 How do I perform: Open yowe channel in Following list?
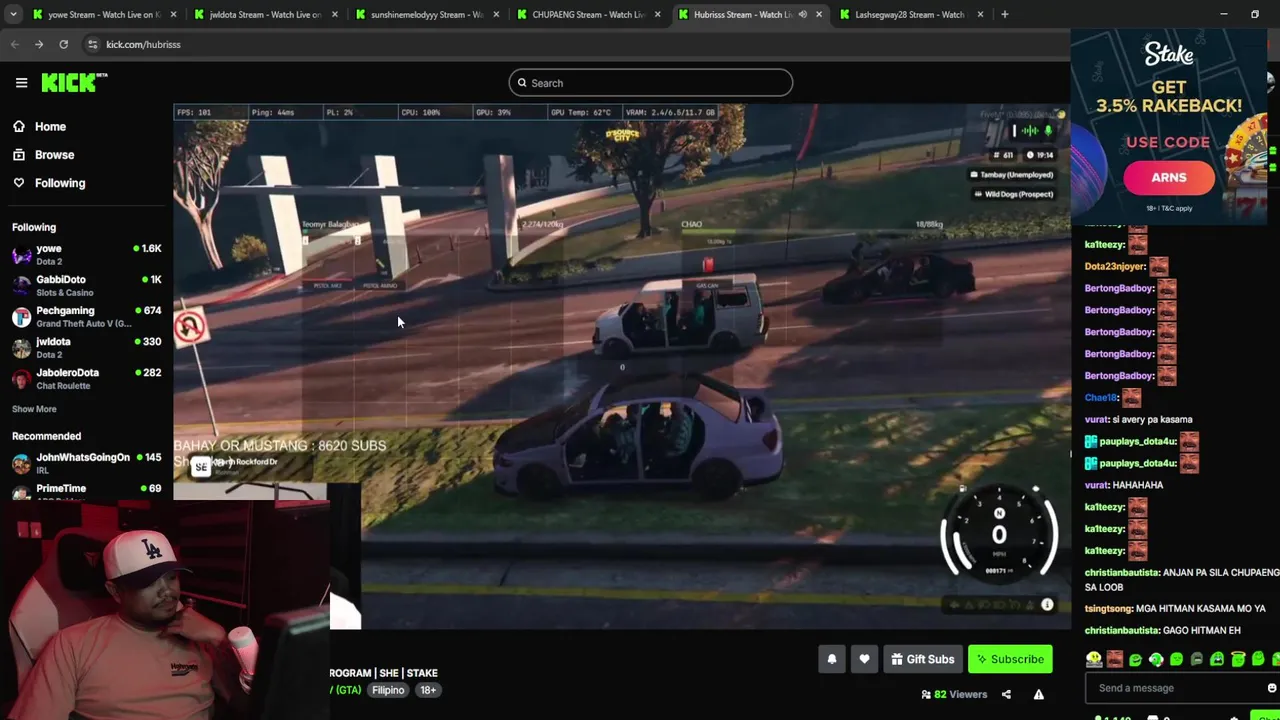tap(86, 254)
